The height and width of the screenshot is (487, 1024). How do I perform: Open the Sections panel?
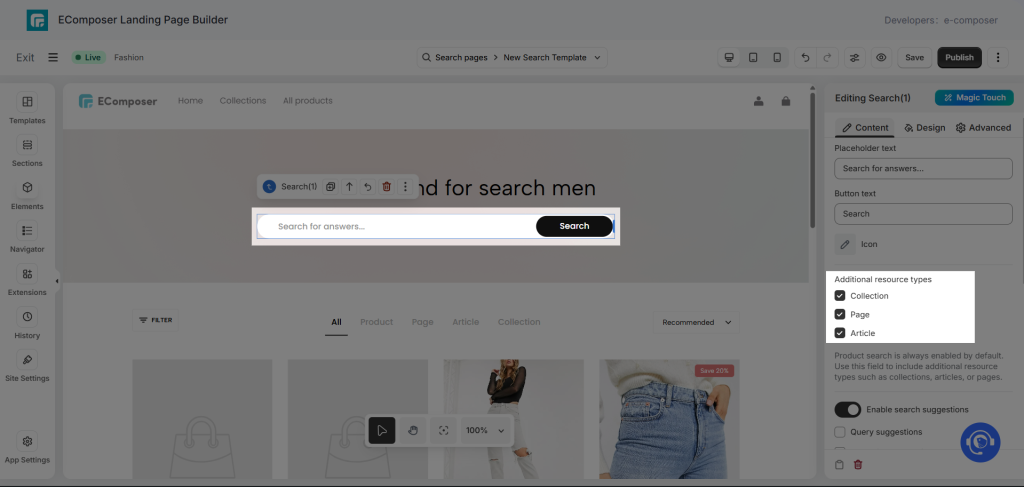coord(27,151)
